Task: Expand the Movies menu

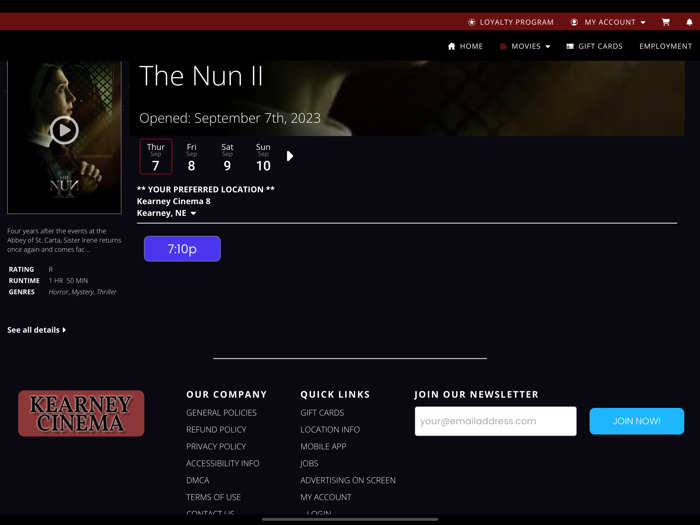Action: click(x=525, y=46)
